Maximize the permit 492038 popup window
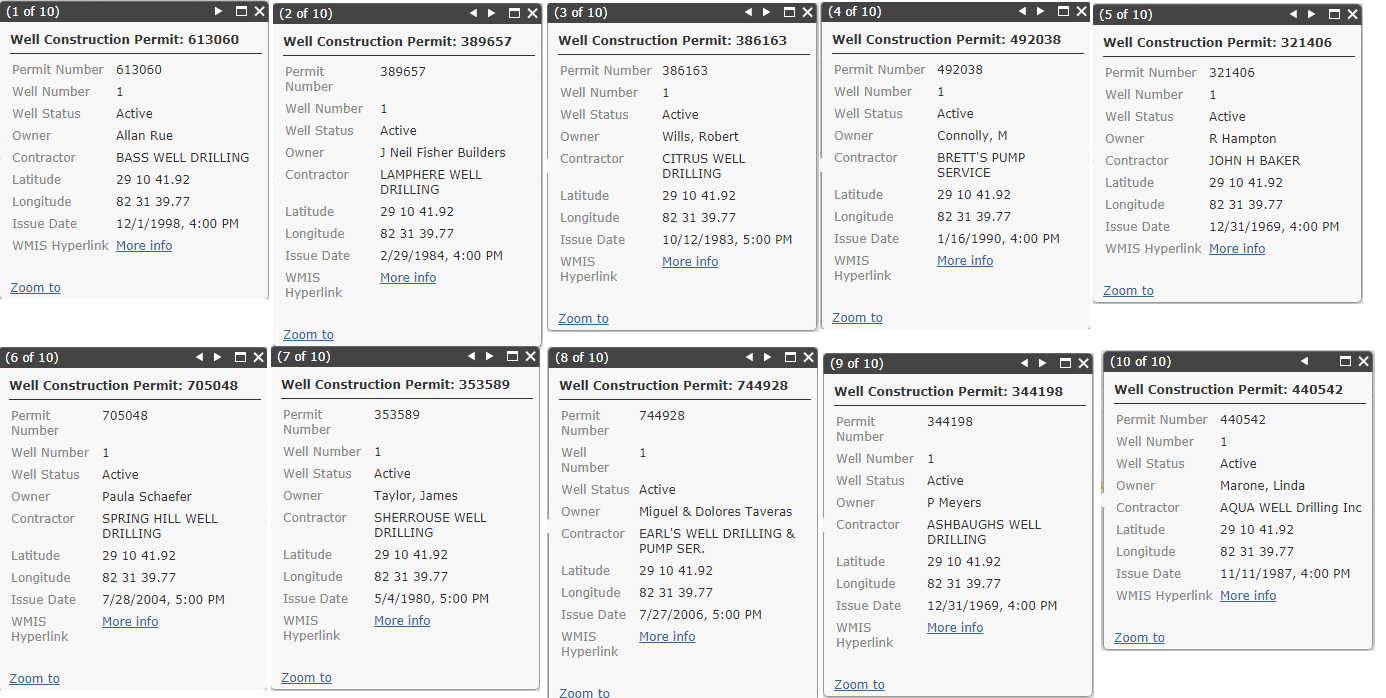1386x698 pixels. click(1062, 11)
